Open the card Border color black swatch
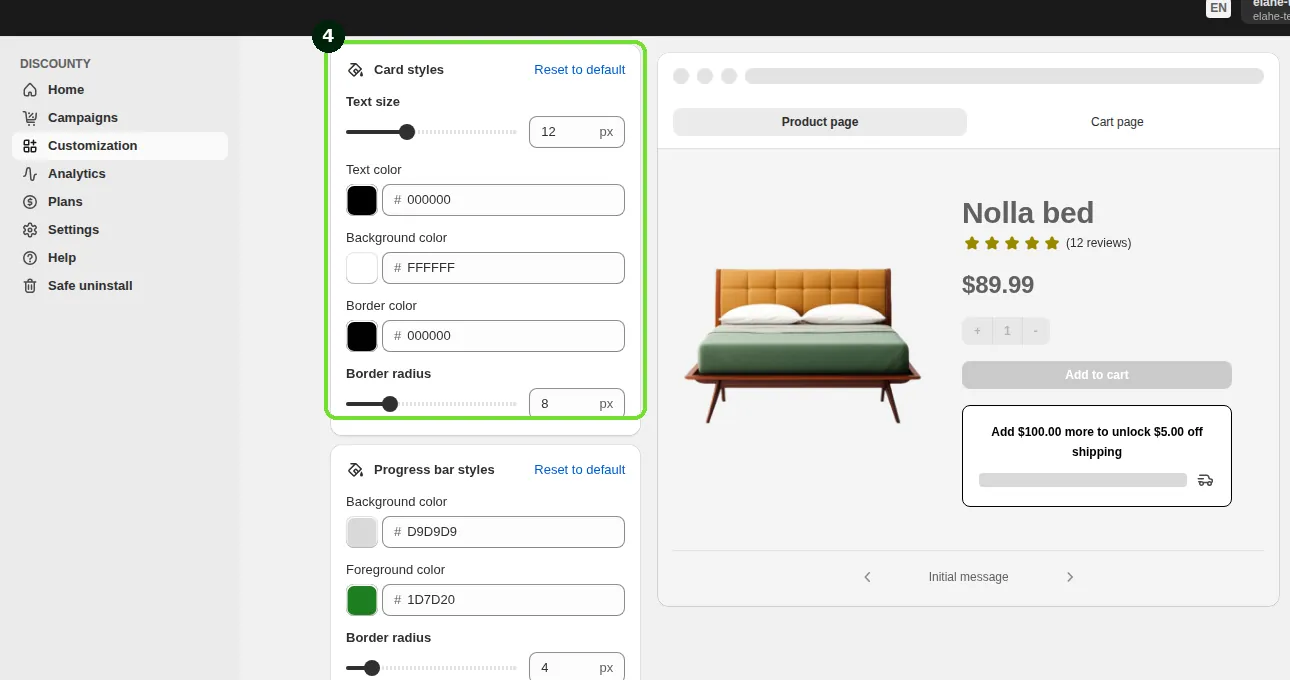Viewport: 1290px width, 680px height. [x=362, y=336]
